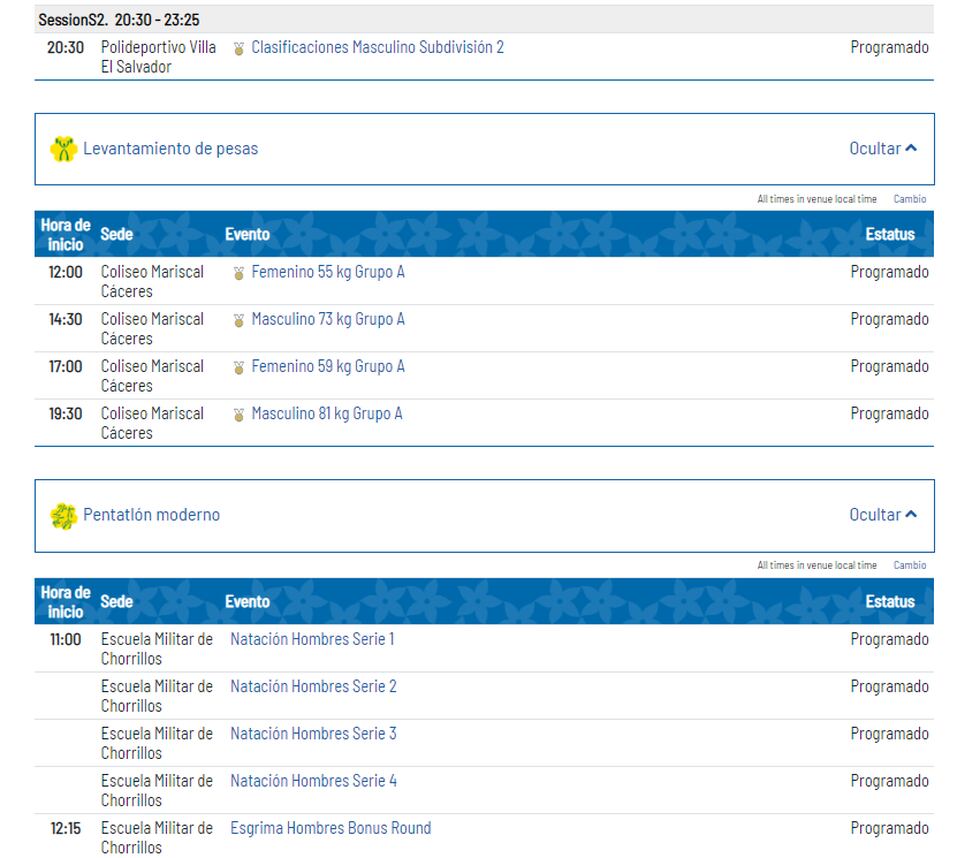This screenshot has height=858, width=980.
Task: Click medal icon beside Femenino 59 kg
Action: pos(238,368)
